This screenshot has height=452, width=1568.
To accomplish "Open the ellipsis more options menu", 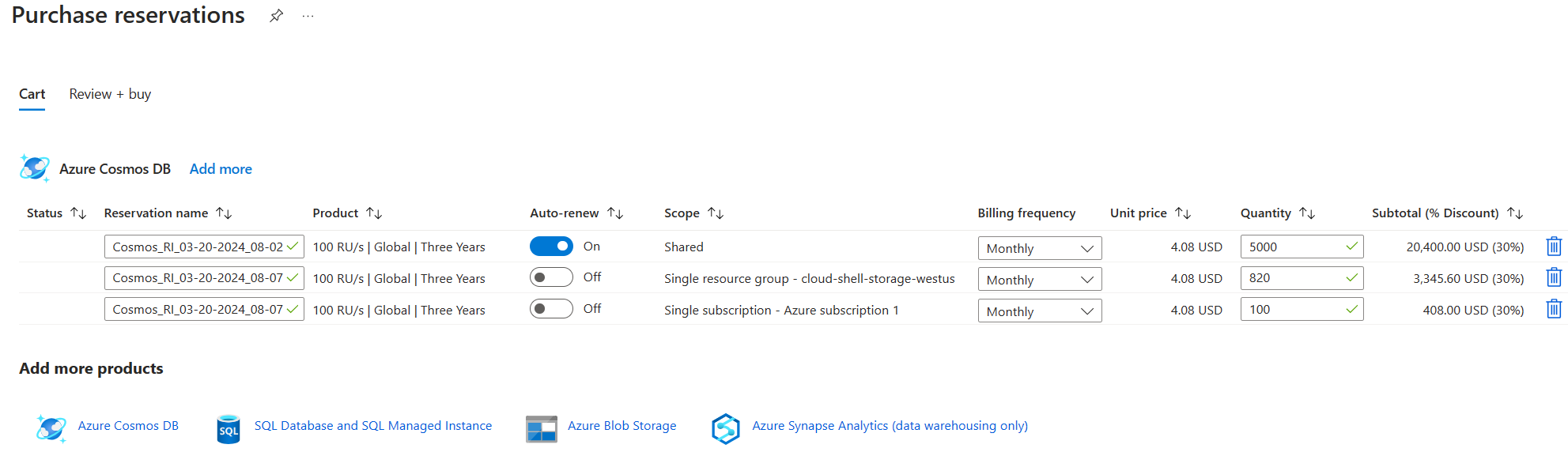I will point(308,16).
